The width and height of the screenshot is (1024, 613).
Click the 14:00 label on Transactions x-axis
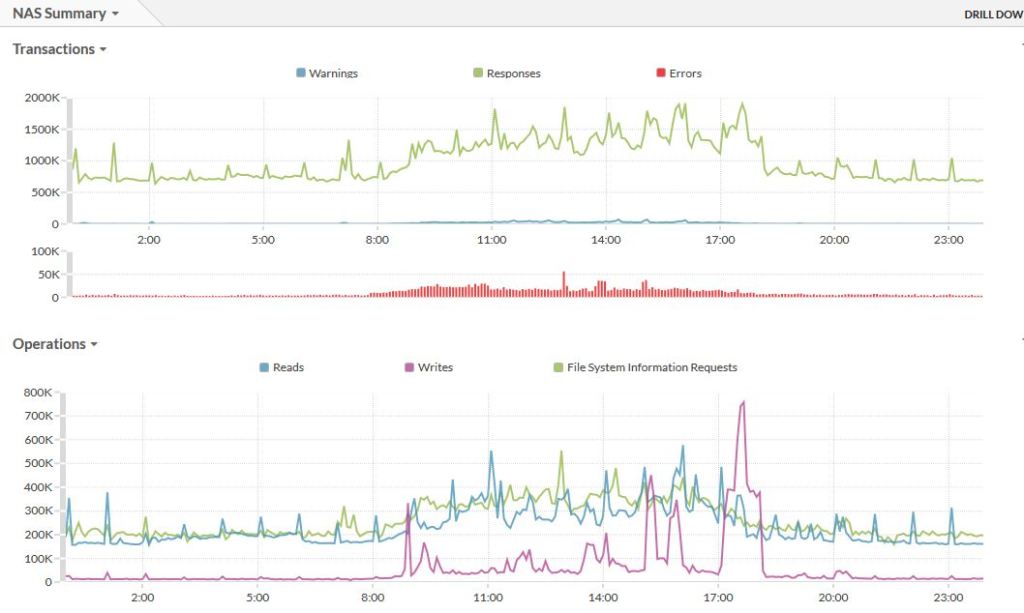coord(606,240)
